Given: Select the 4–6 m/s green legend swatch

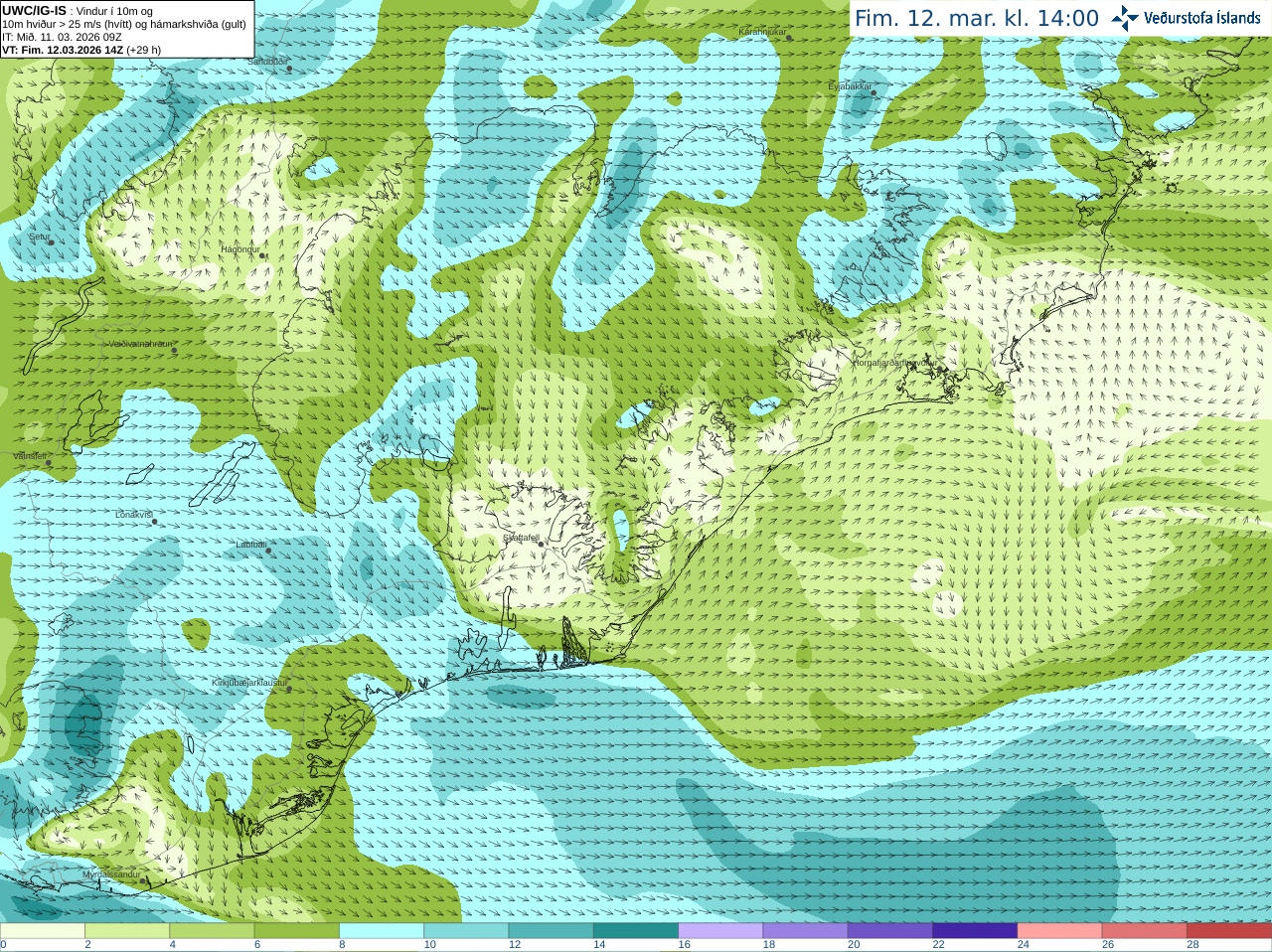Looking at the screenshot, I should (212, 931).
